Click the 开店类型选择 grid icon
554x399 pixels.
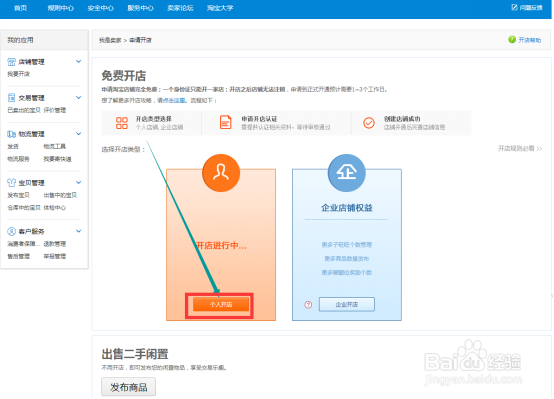(122, 123)
